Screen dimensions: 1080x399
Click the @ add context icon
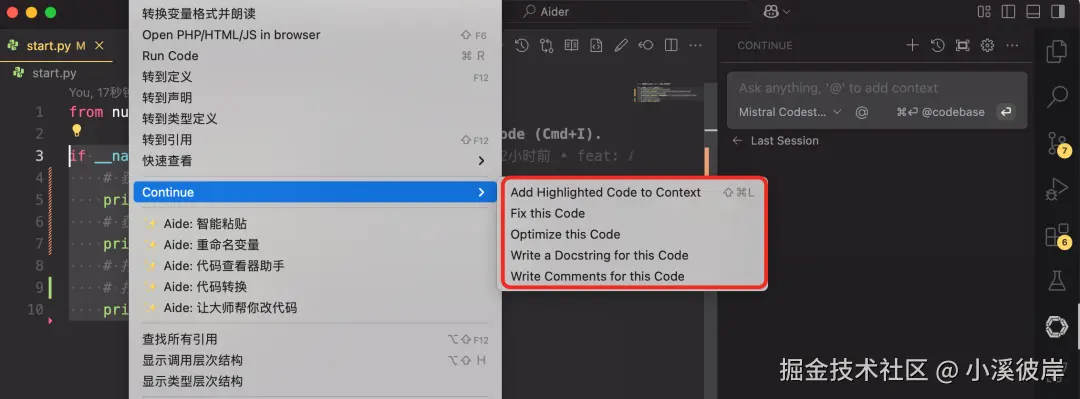tap(862, 112)
